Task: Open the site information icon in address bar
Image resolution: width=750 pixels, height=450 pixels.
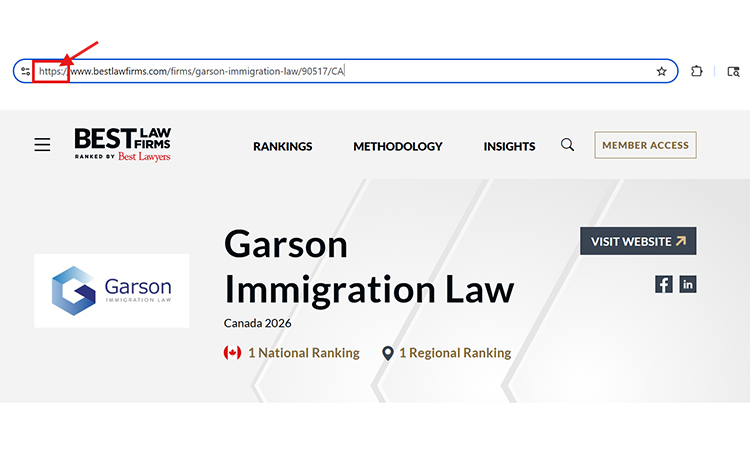Action: coord(25,71)
